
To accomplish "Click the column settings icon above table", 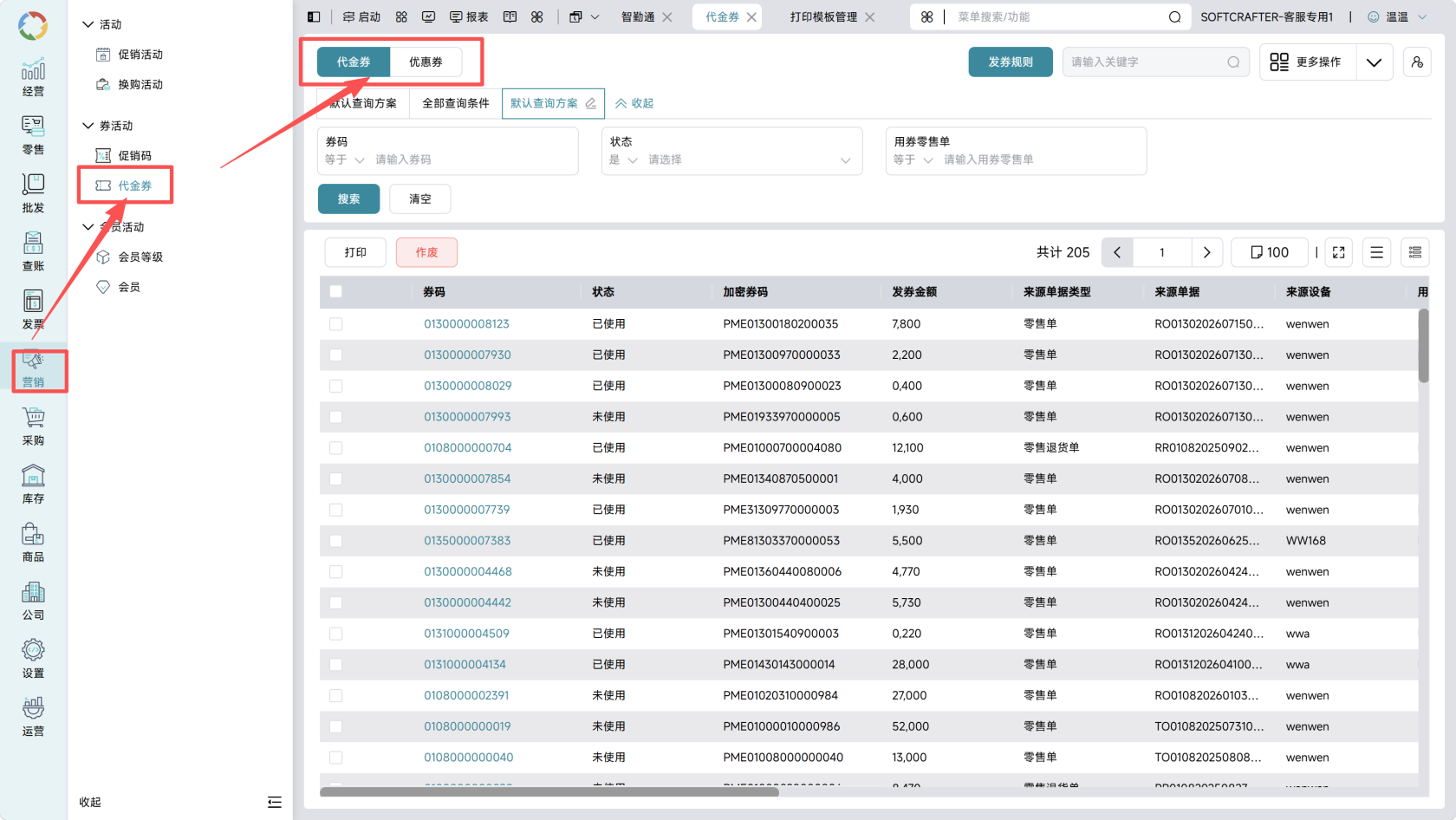I will (1415, 252).
